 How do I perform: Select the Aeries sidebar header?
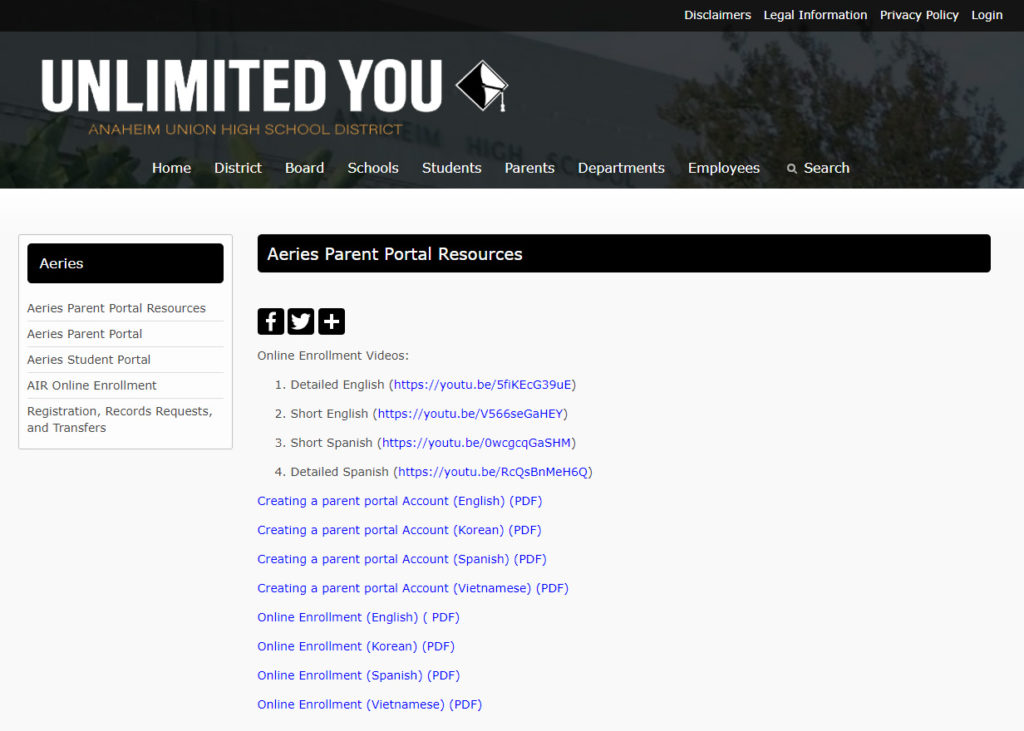click(125, 263)
